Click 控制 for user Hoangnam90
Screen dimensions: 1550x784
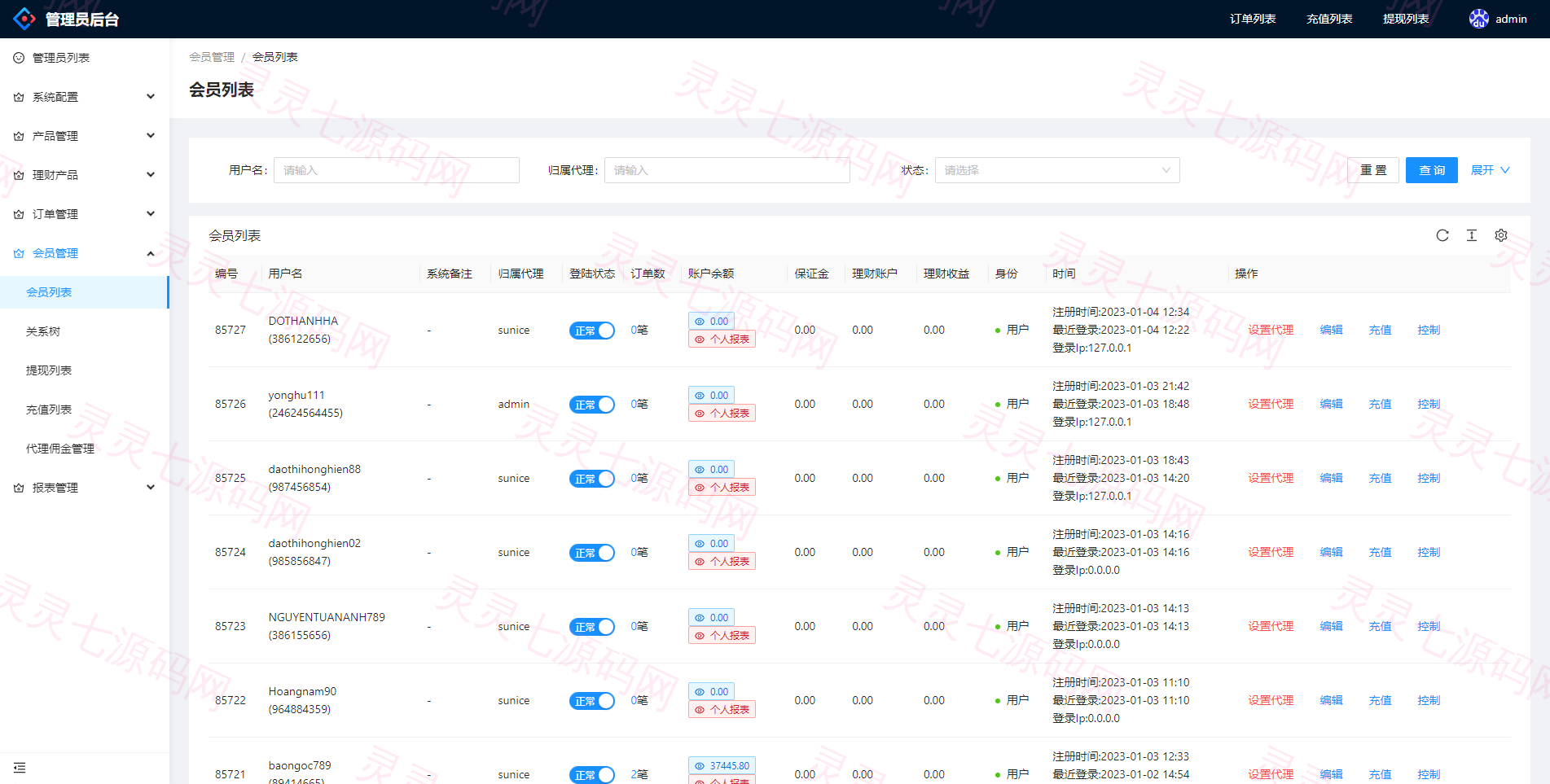point(1429,700)
